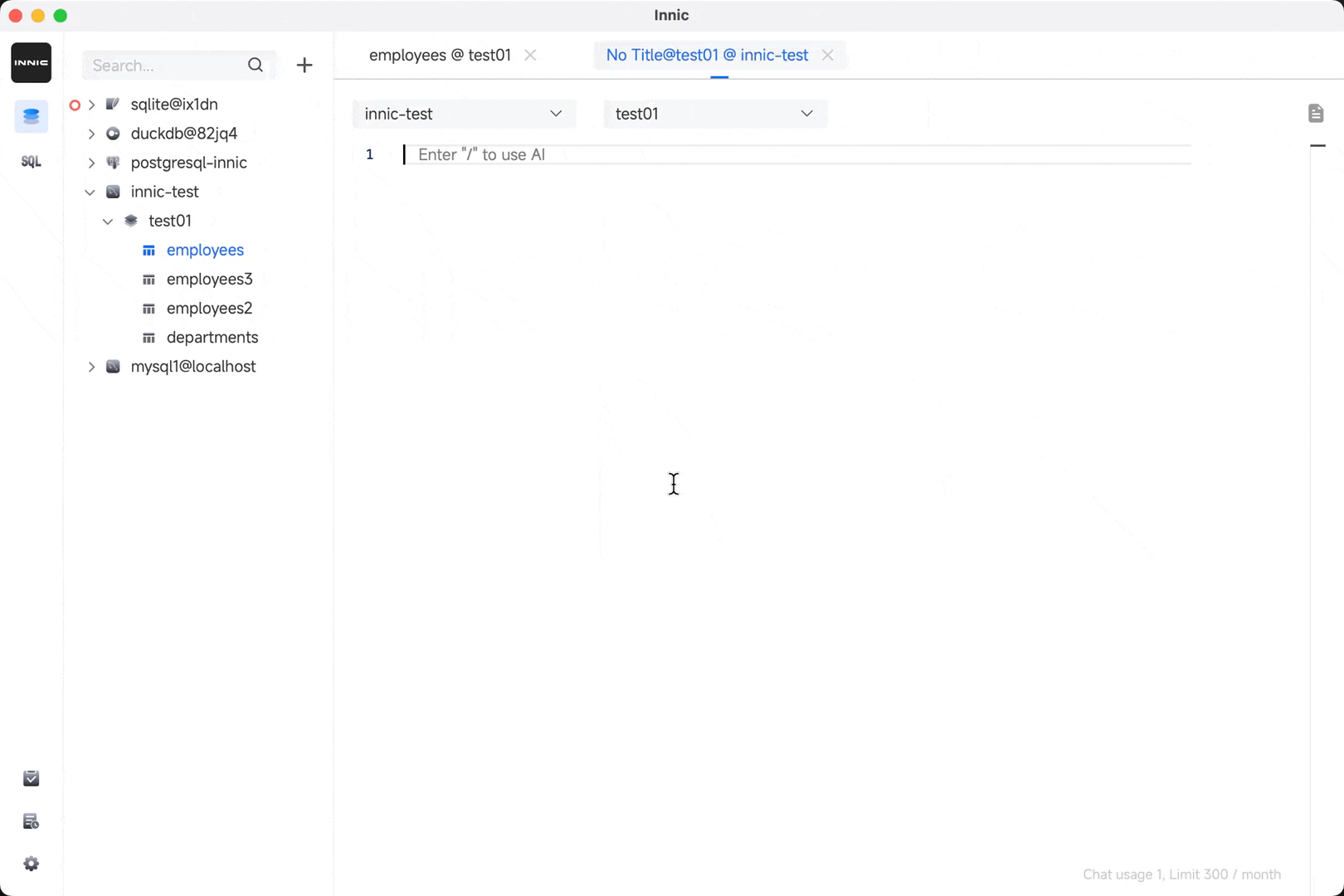Open the database connections sidebar panel
This screenshot has width=1344, height=896.
tap(31, 116)
